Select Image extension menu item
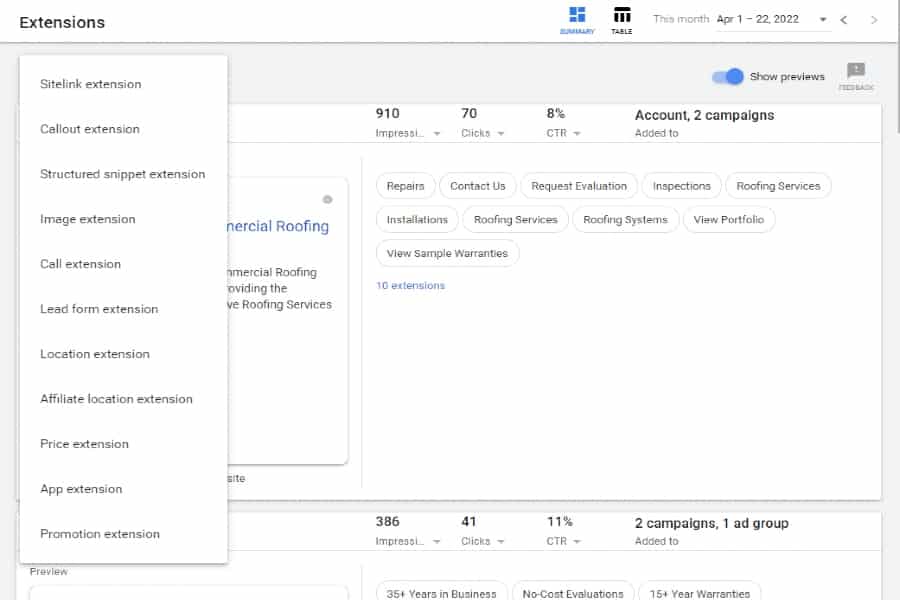 (x=123, y=219)
